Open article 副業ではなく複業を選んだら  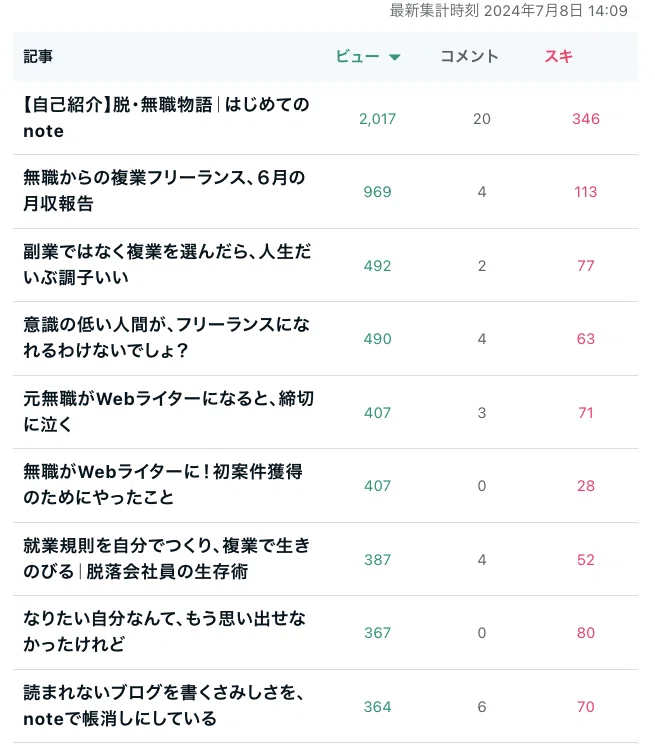click(167, 264)
